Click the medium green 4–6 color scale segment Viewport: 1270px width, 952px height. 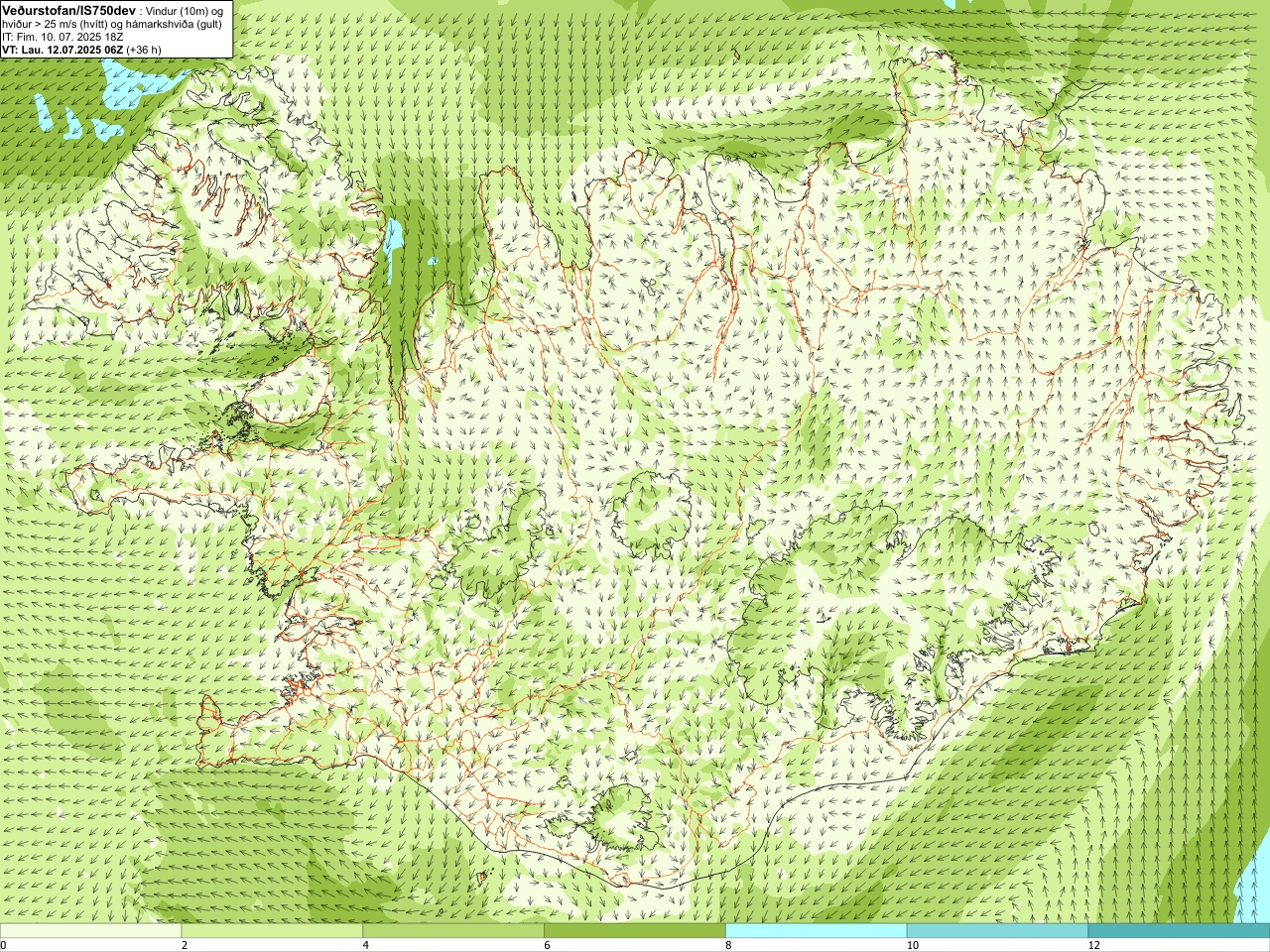point(453,931)
